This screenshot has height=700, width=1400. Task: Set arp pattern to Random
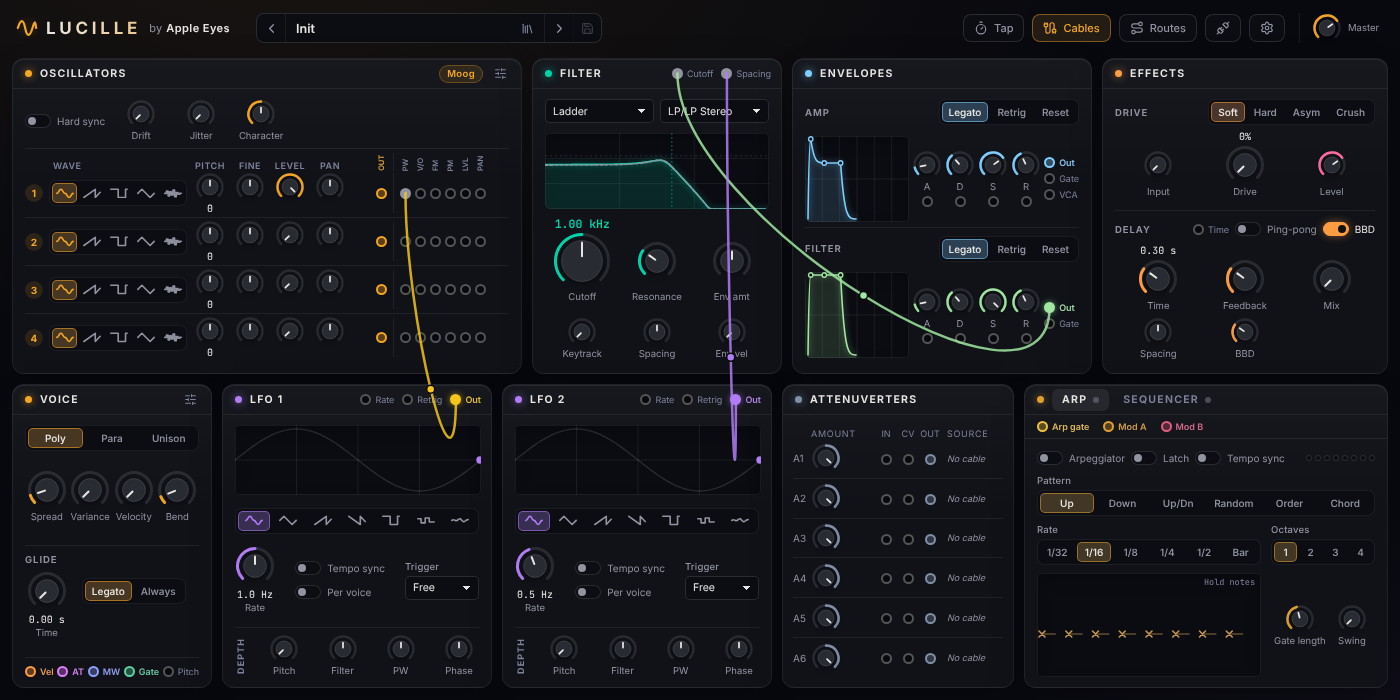(1233, 503)
